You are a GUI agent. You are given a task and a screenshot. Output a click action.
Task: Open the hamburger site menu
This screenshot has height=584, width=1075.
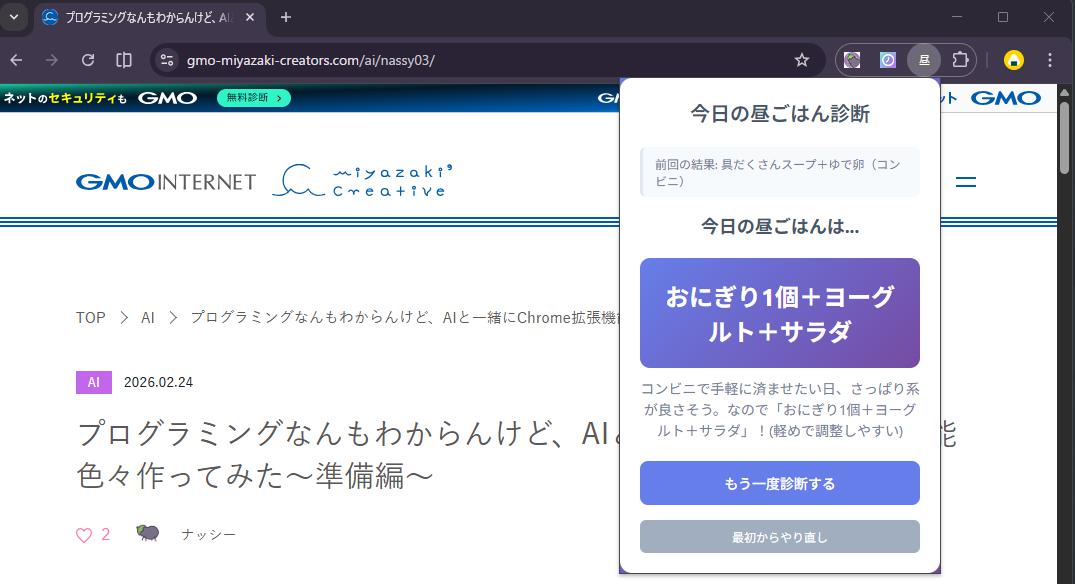tap(965, 182)
